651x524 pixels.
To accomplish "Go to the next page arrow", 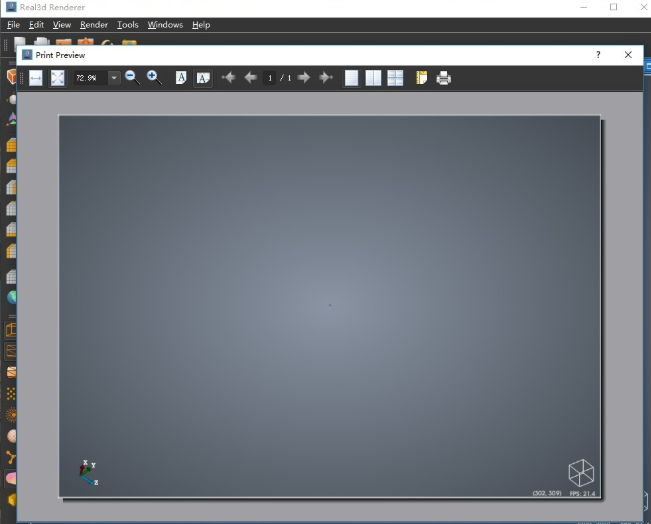I will coord(304,78).
